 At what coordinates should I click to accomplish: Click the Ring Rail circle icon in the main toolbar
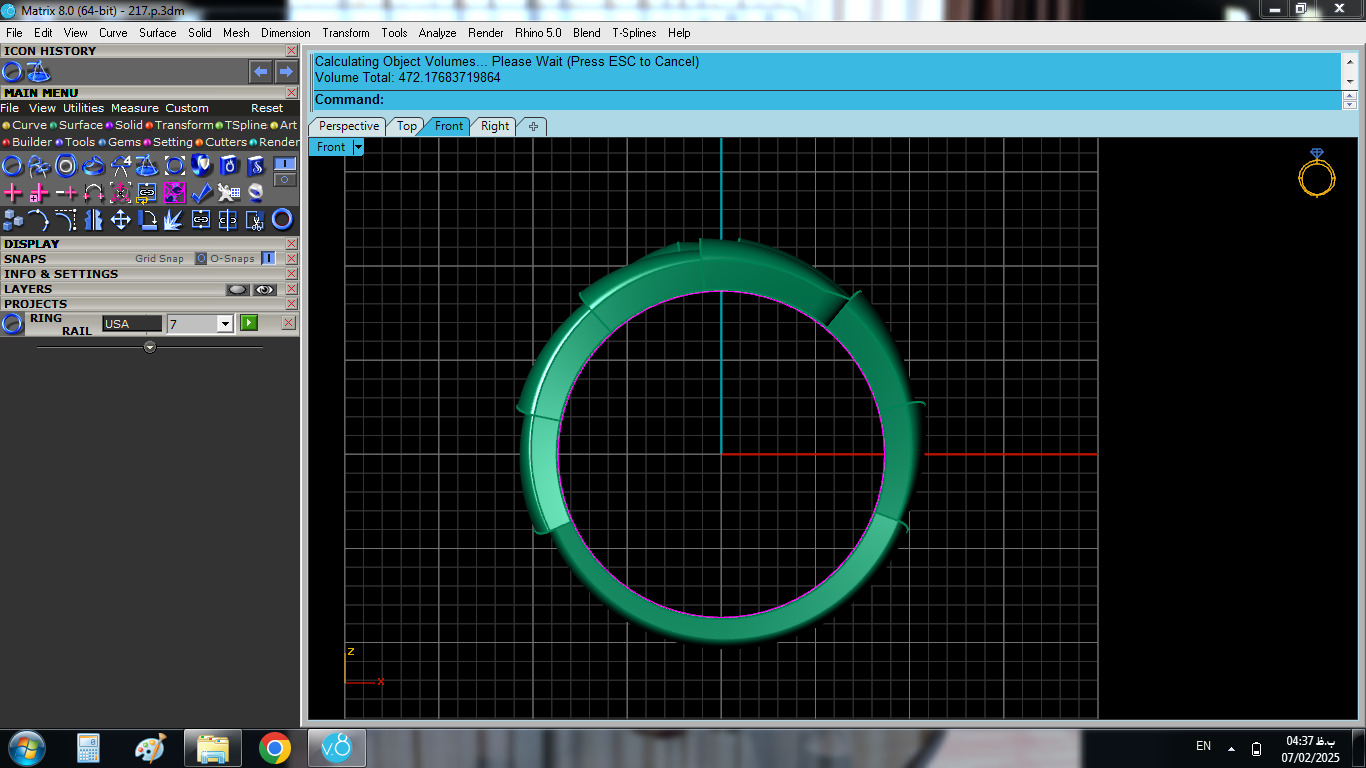point(12,166)
